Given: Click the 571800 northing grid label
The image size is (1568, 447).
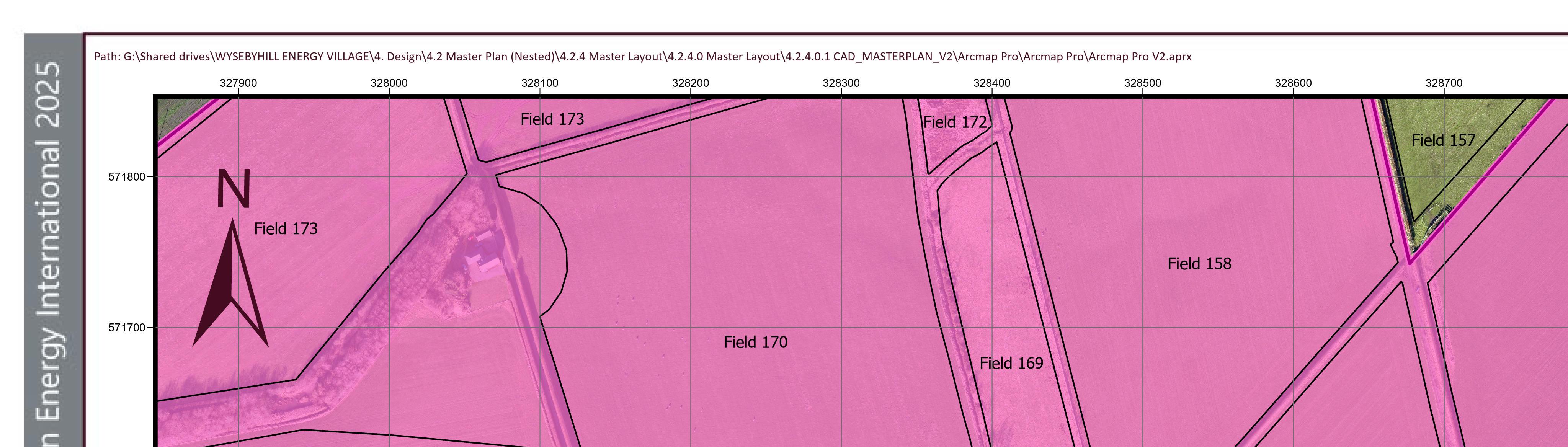Looking at the screenshot, I should (x=127, y=177).
